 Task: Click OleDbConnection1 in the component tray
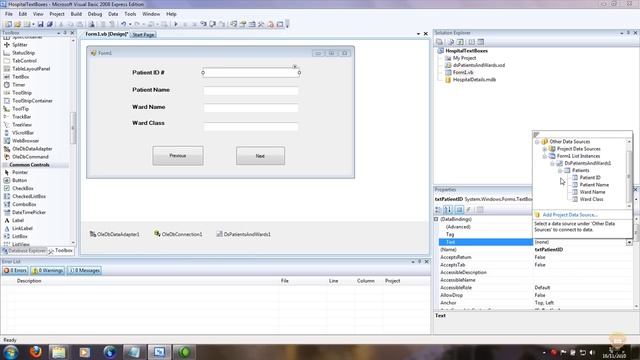[178, 234]
